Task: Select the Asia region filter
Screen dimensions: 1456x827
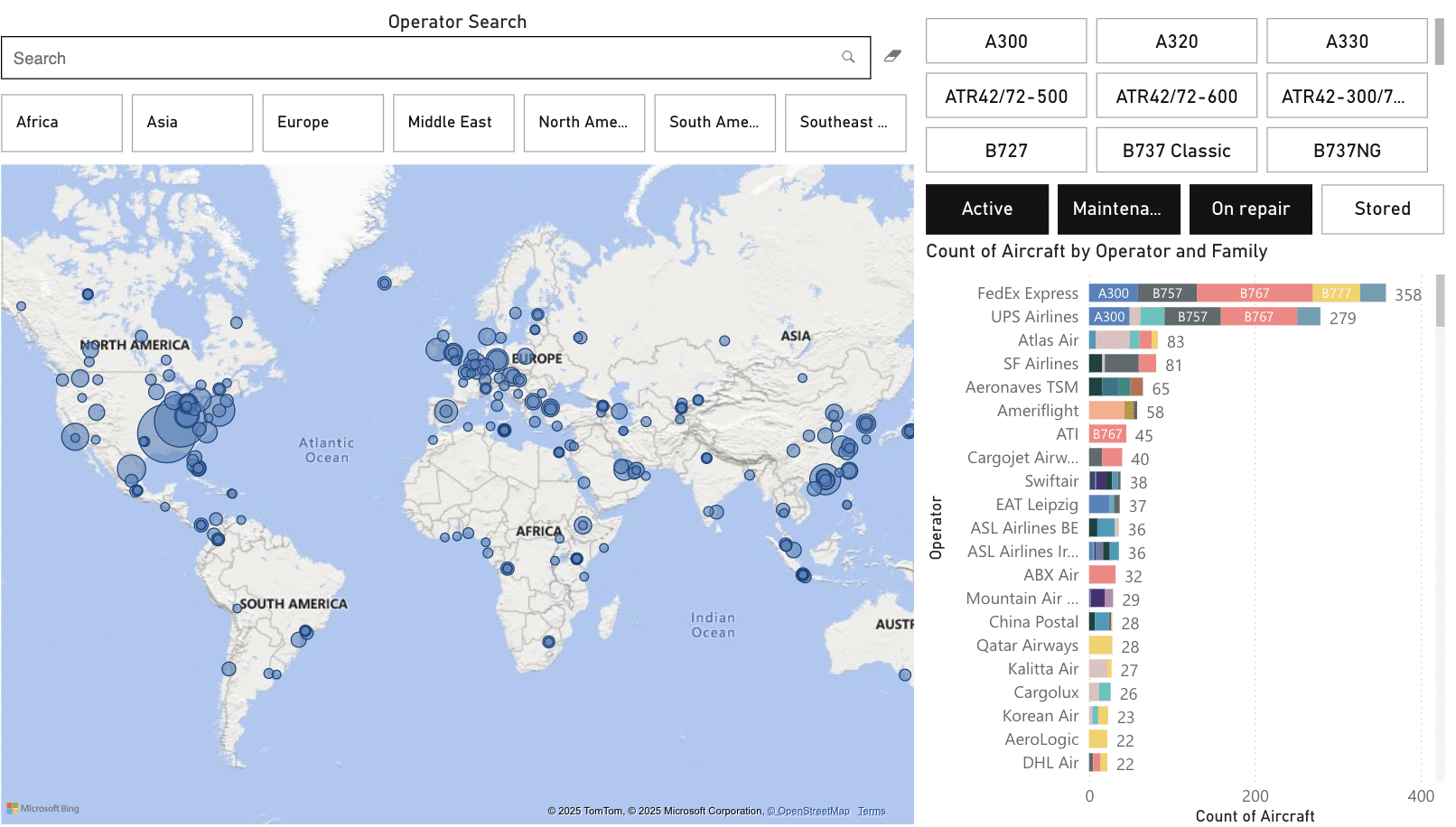Action: tap(192, 123)
